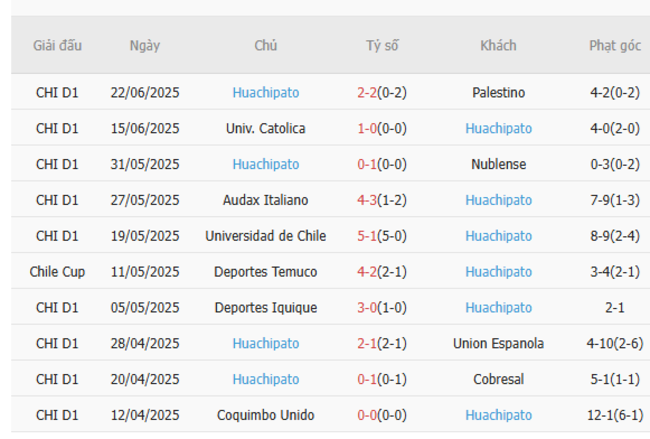Viewport: 650px width, 439px height.
Task: Select the Chile Cup competition label
Action: (57, 272)
